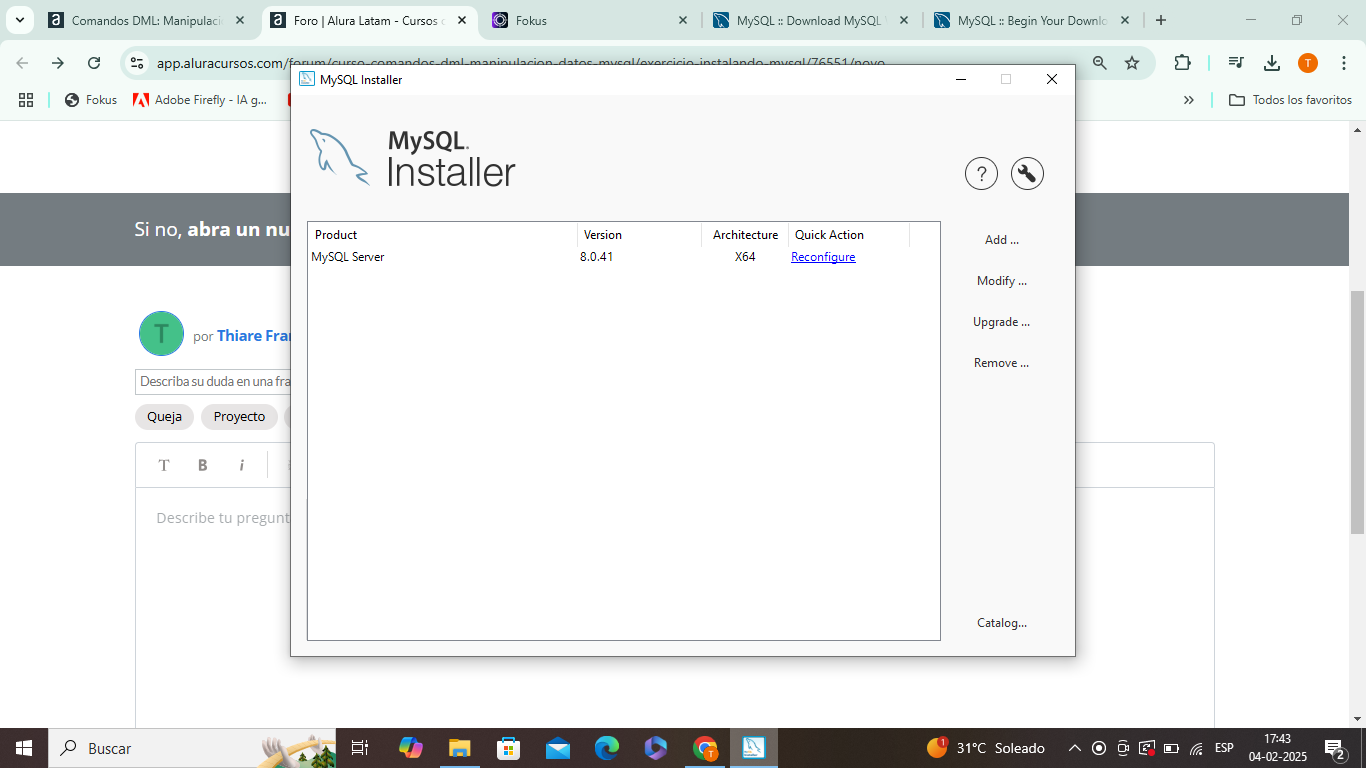This screenshot has height=768, width=1366.
Task: Open Task View on the taskbar
Action: point(360,748)
